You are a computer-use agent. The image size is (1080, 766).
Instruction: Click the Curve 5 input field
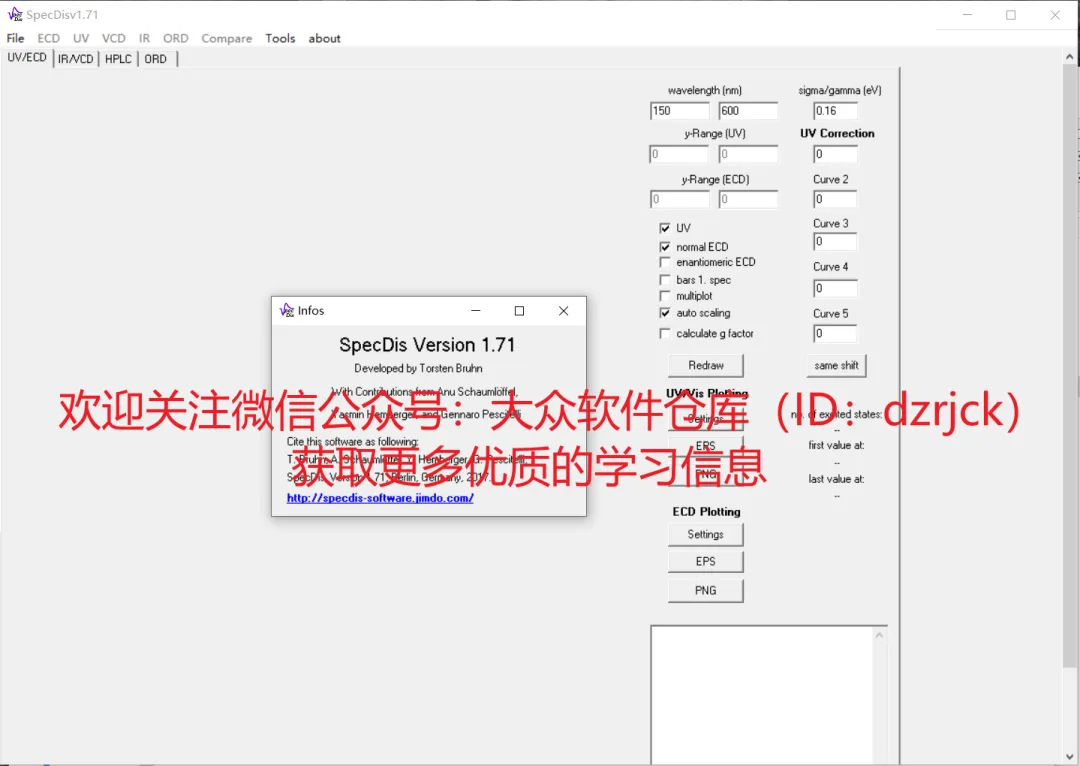click(835, 334)
